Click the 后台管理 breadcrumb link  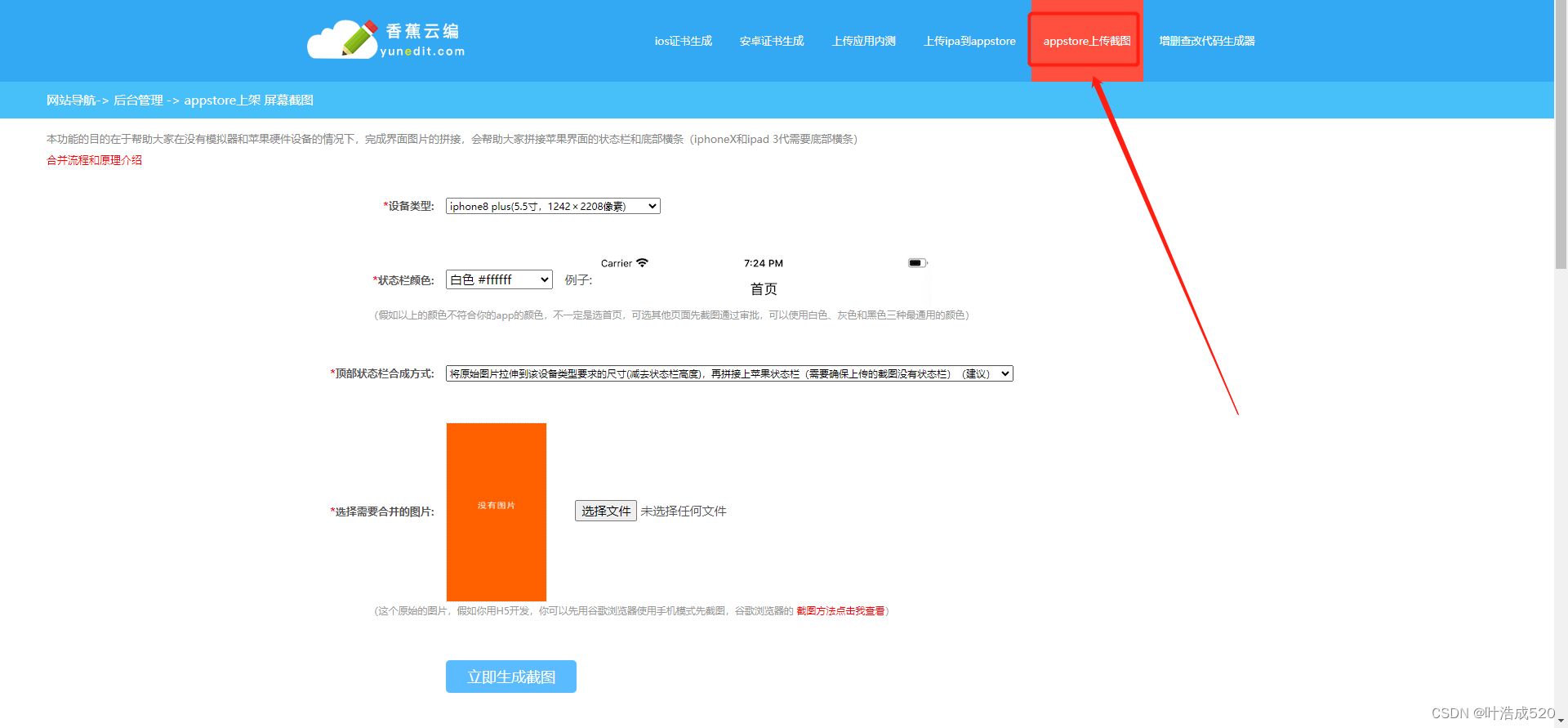(x=138, y=100)
